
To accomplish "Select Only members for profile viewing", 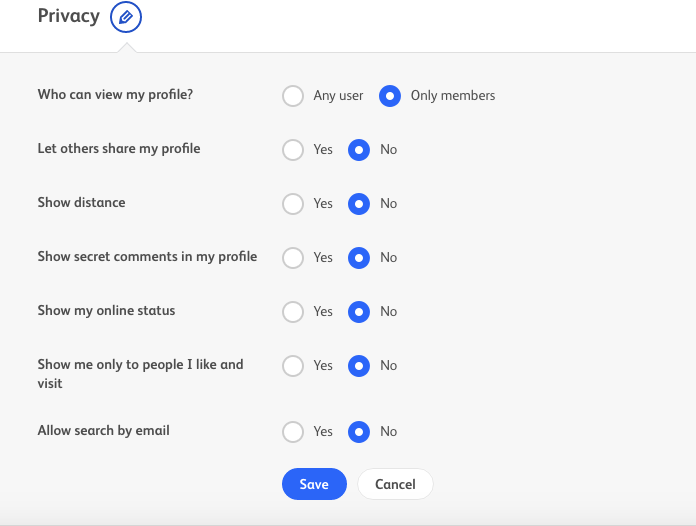I will point(390,96).
